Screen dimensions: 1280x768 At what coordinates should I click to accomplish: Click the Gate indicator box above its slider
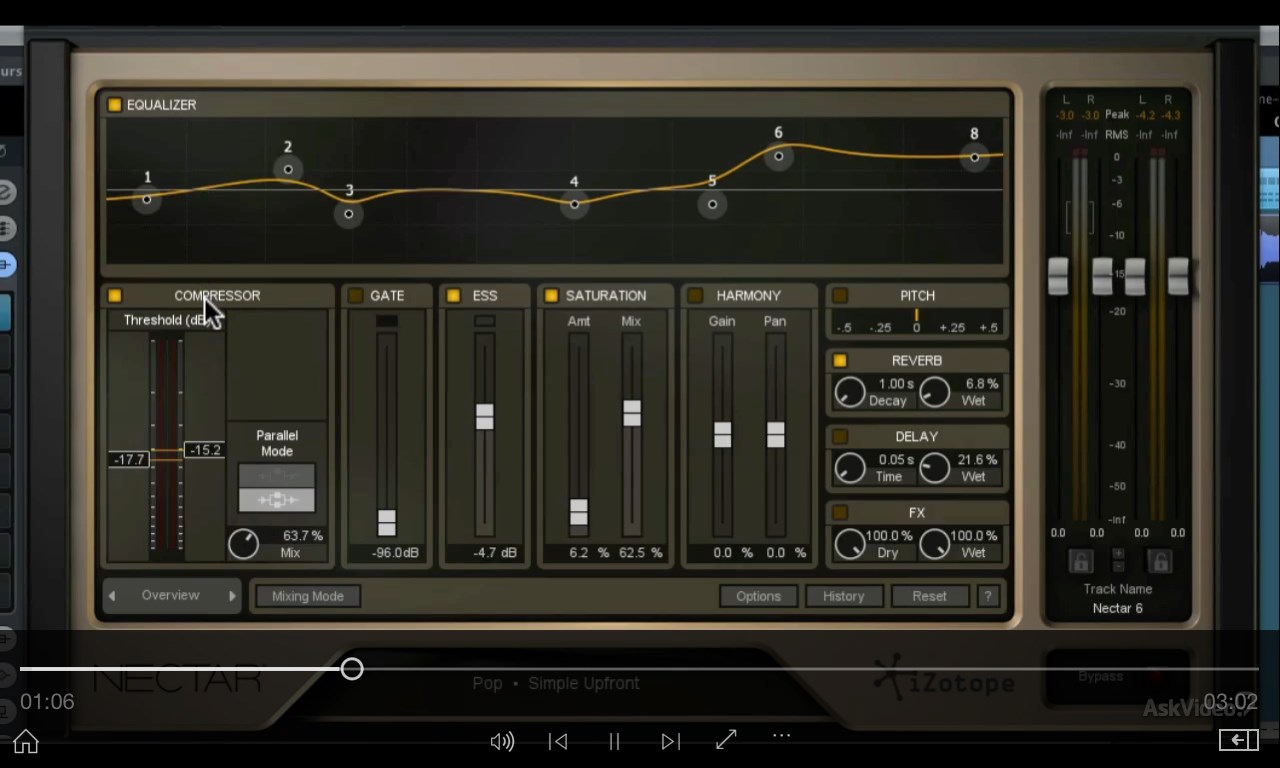pyautogui.click(x=387, y=321)
